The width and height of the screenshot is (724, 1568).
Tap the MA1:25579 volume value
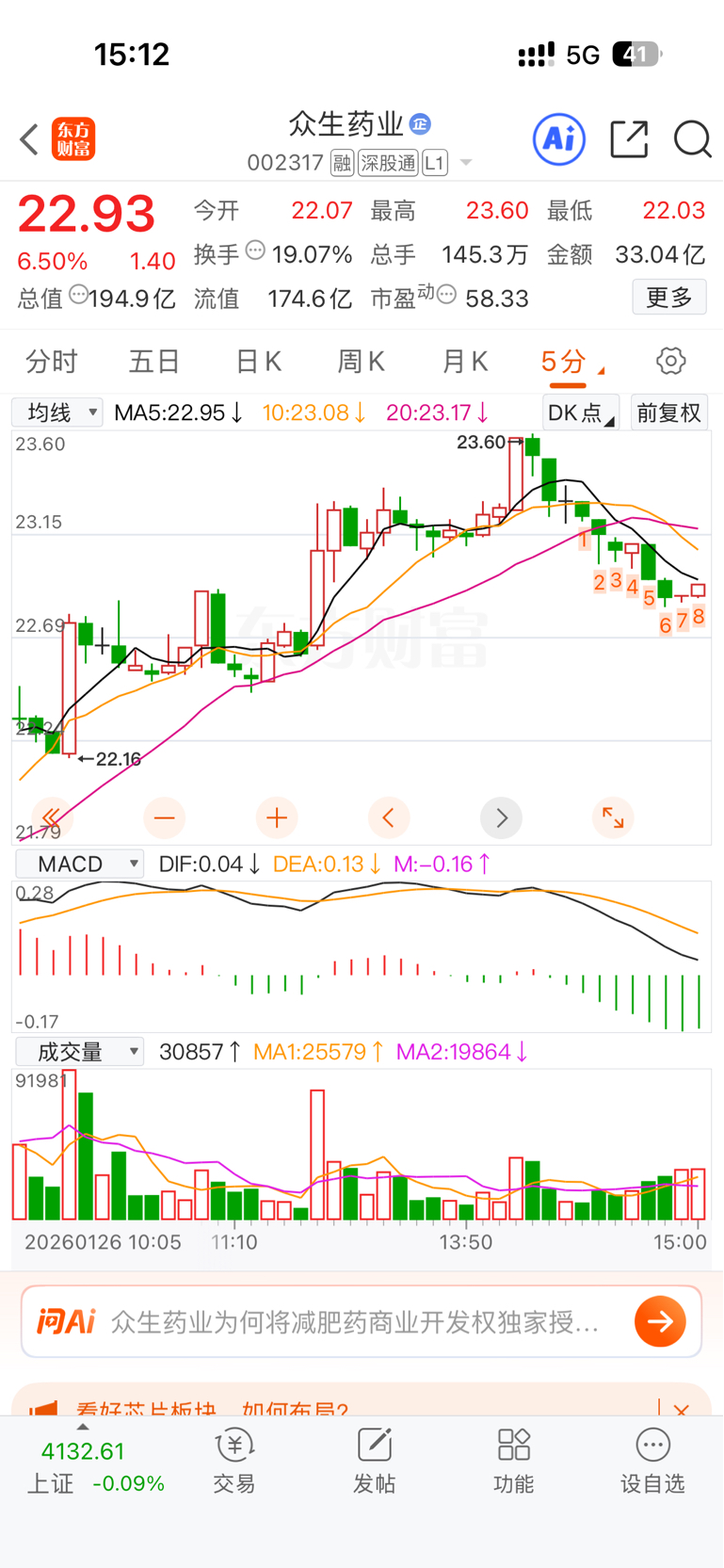(x=319, y=1052)
